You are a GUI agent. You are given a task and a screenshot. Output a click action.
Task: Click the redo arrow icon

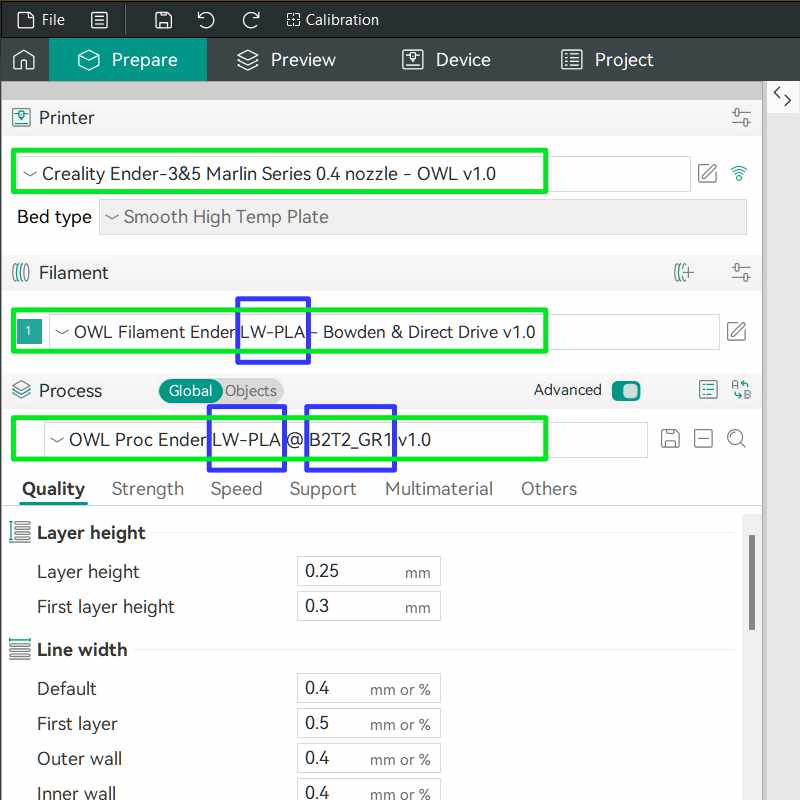(x=251, y=20)
